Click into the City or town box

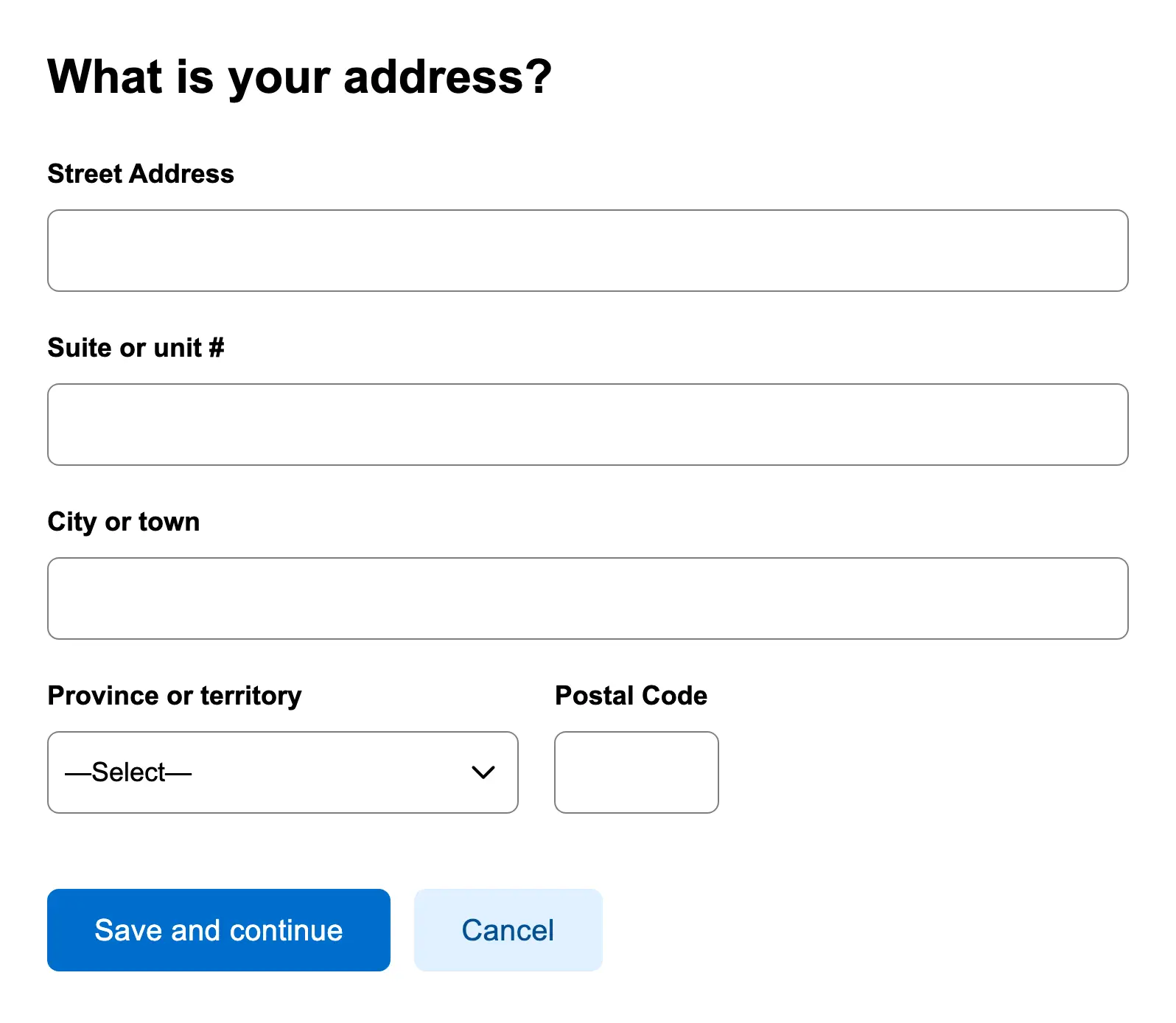coord(587,598)
